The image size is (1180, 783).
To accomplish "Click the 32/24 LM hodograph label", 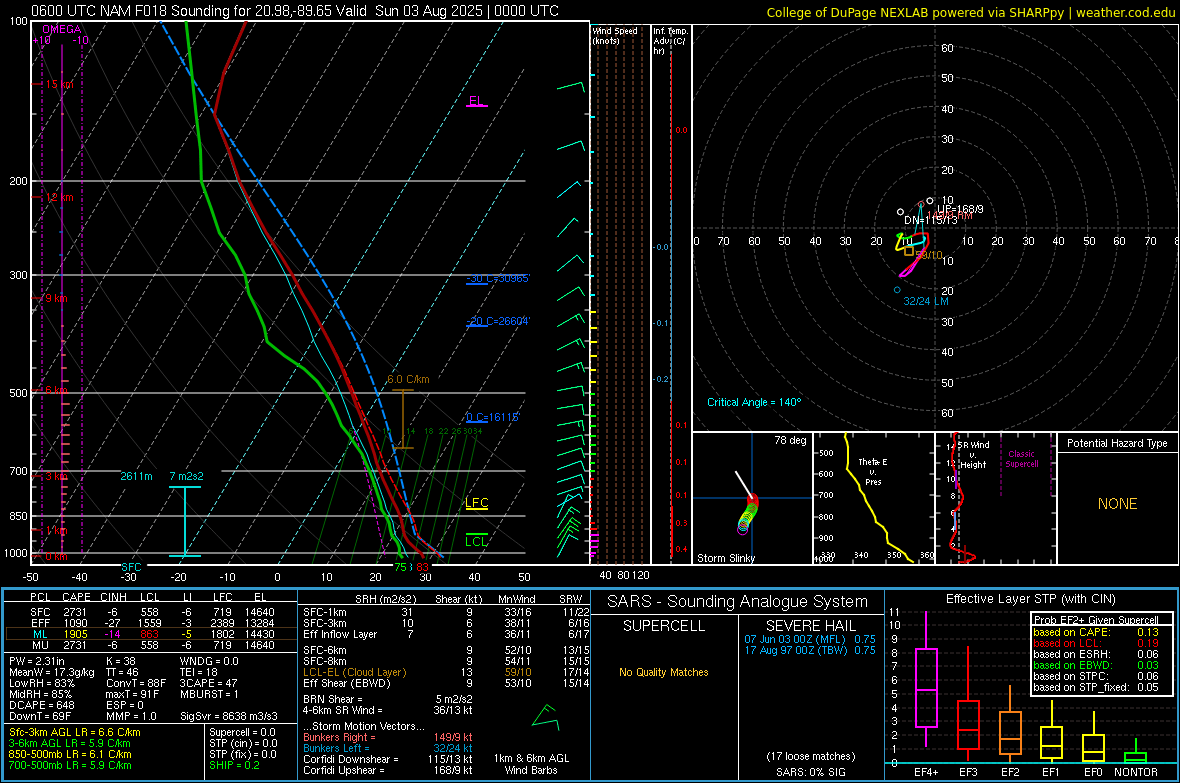I will [x=926, y=301].
